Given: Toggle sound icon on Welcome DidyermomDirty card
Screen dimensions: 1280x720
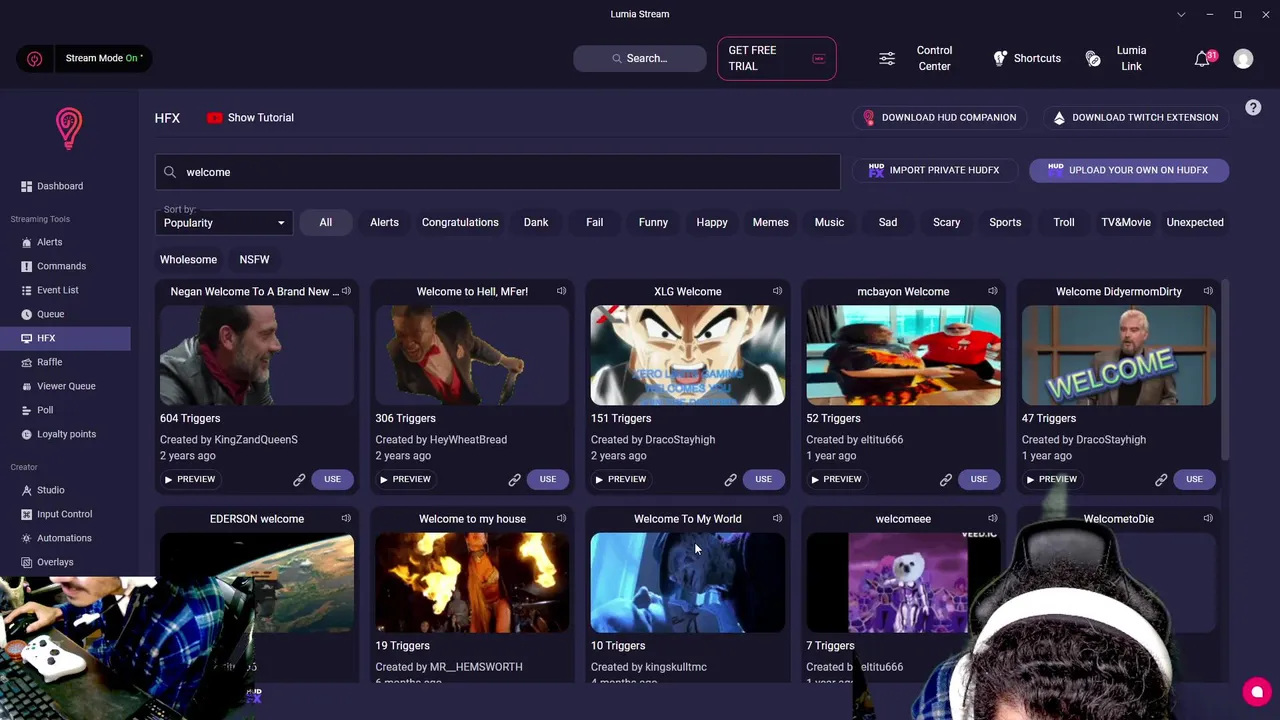Looking at the screenshot, I should tap(1208, 291).
